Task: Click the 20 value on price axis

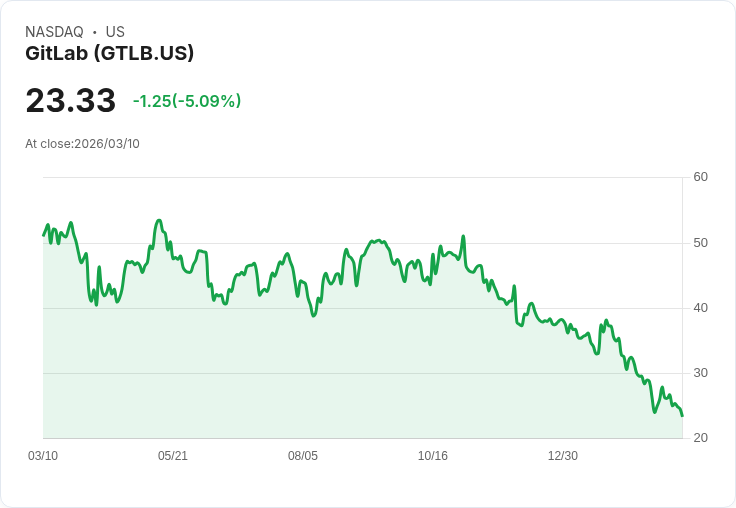Action: click(700, 438)
